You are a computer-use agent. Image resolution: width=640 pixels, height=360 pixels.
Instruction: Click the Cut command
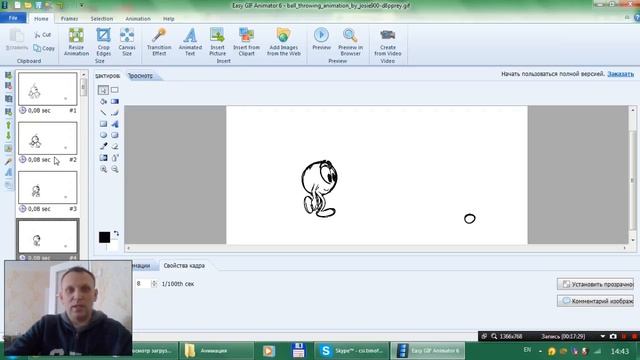(x=43, y=35)
